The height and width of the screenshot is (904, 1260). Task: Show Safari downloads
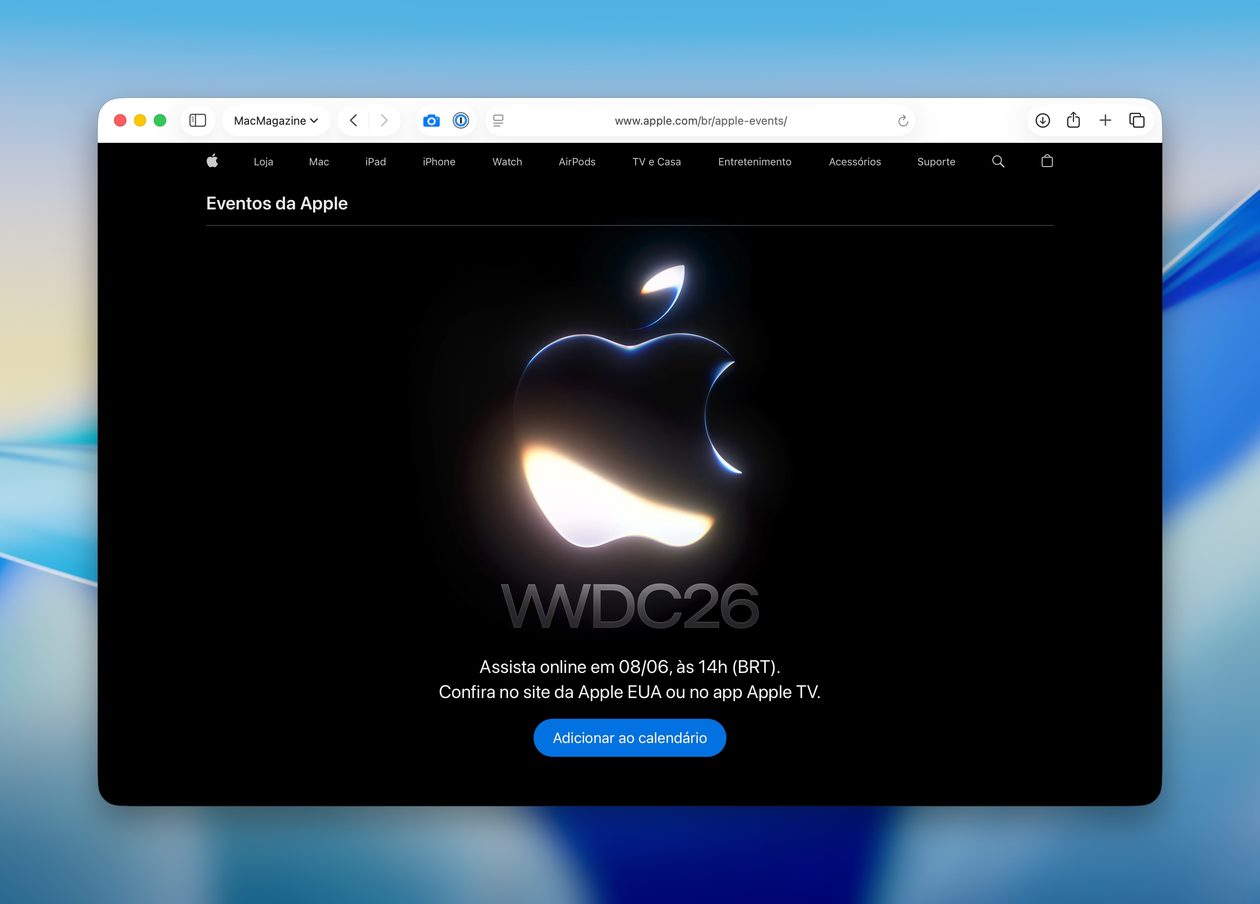1042,120
